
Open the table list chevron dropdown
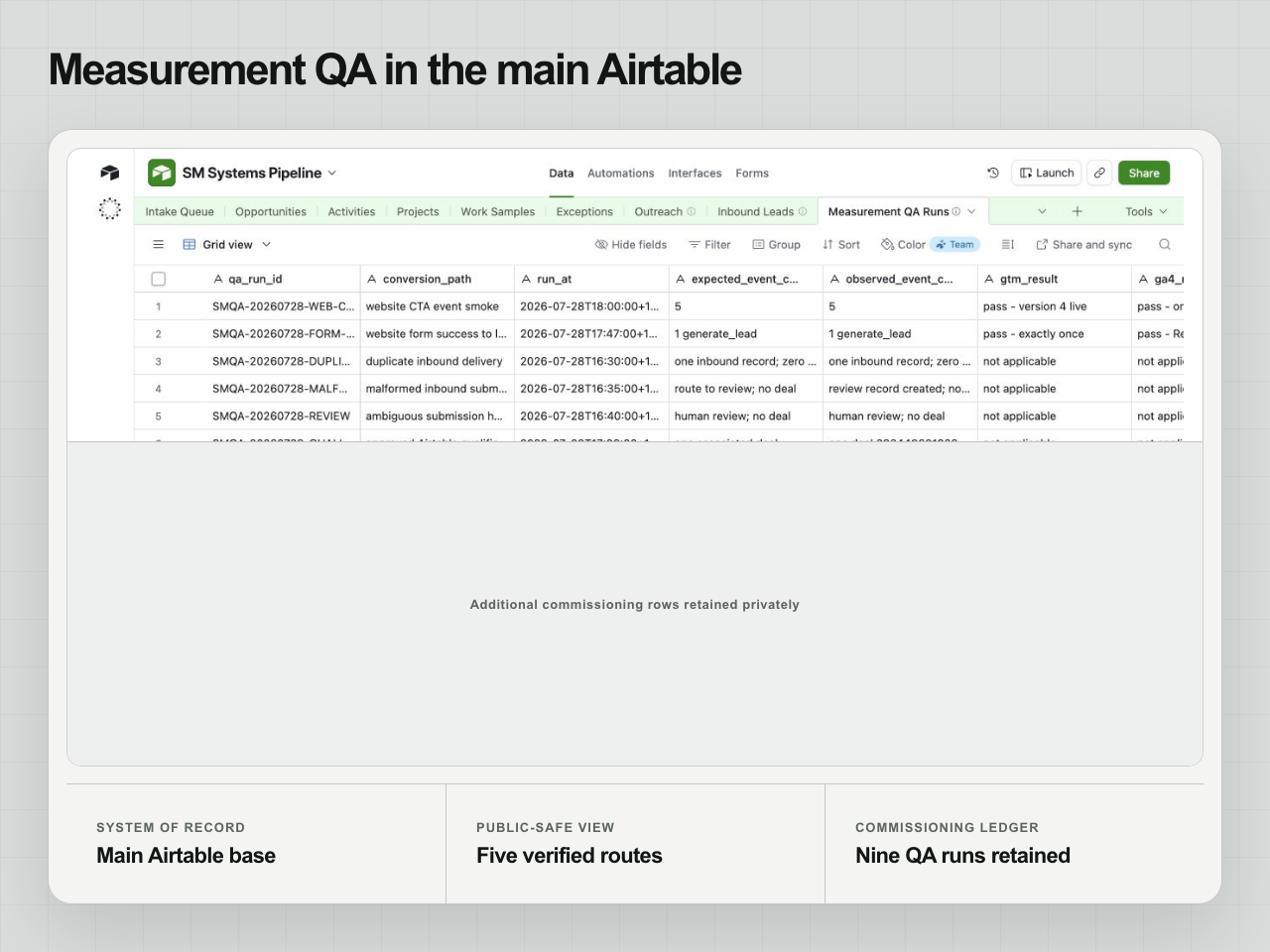1042,211
